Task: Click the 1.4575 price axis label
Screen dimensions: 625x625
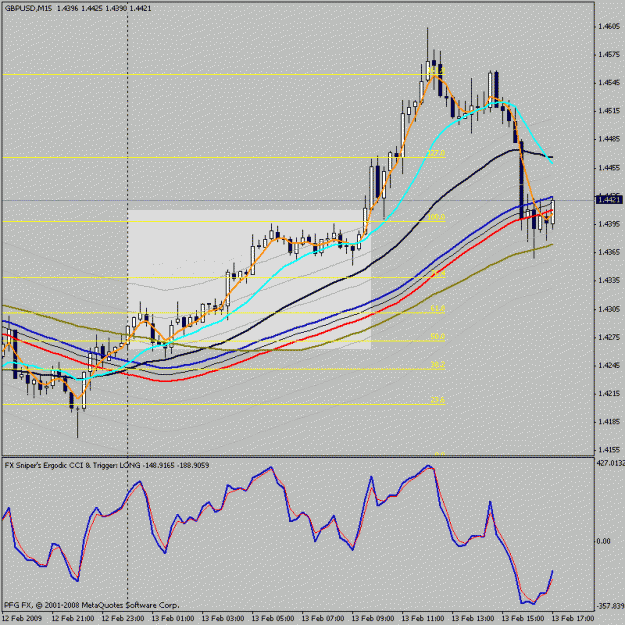Action: (x=609, y=54)
